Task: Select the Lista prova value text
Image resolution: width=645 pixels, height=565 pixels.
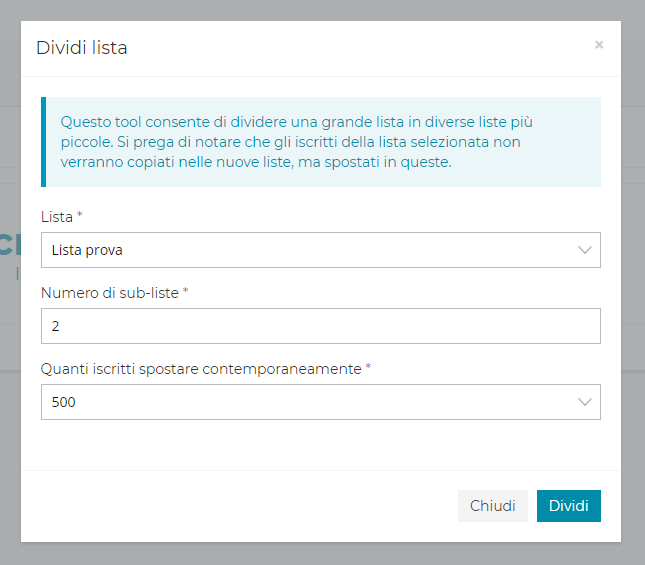Action: (x=87, y=250)
